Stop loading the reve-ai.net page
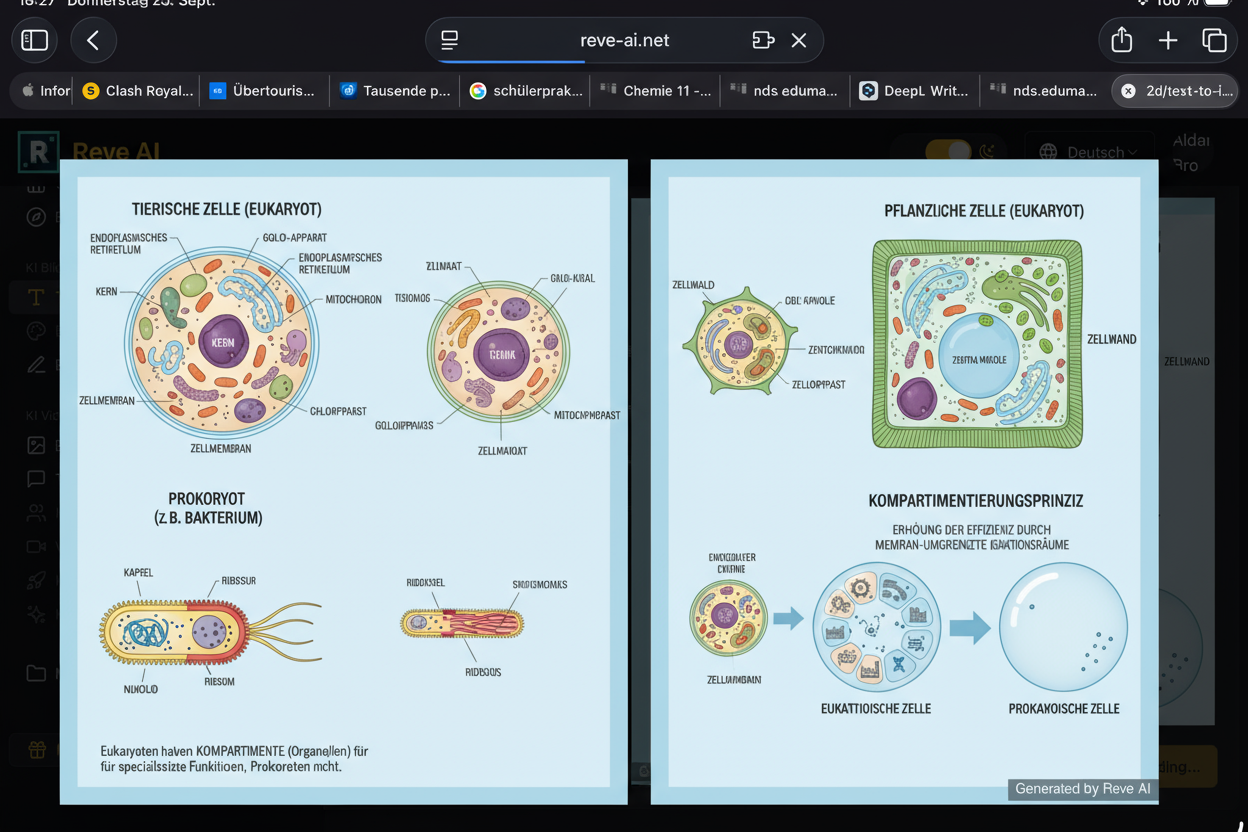1248x832 pixels. click(799, 40)
